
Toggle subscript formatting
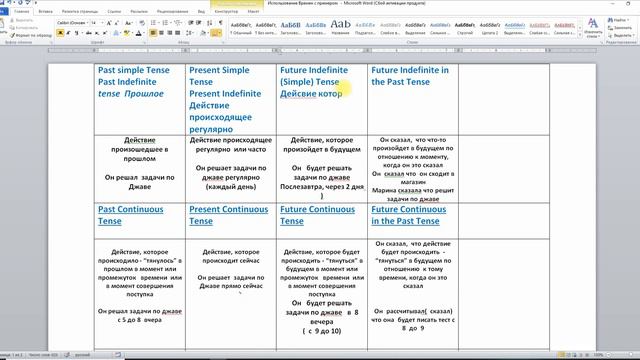click(97, 33)
